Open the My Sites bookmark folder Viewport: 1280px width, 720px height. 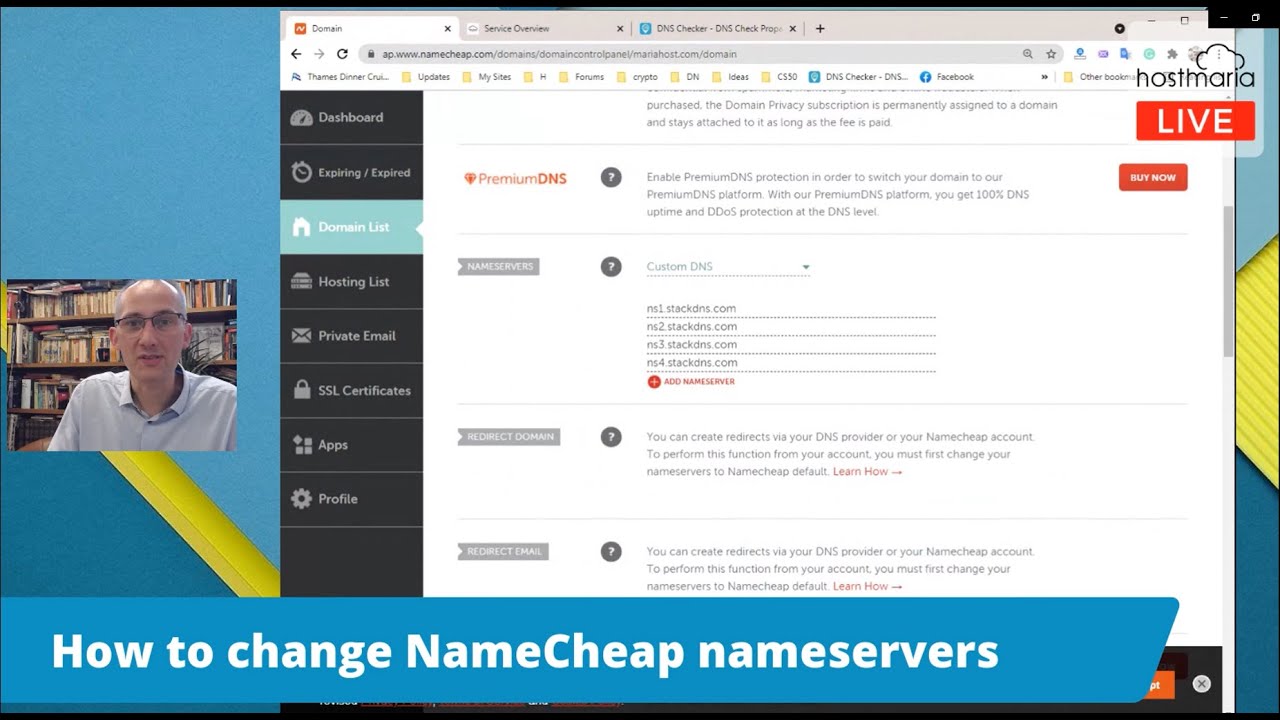click(487, 77)
